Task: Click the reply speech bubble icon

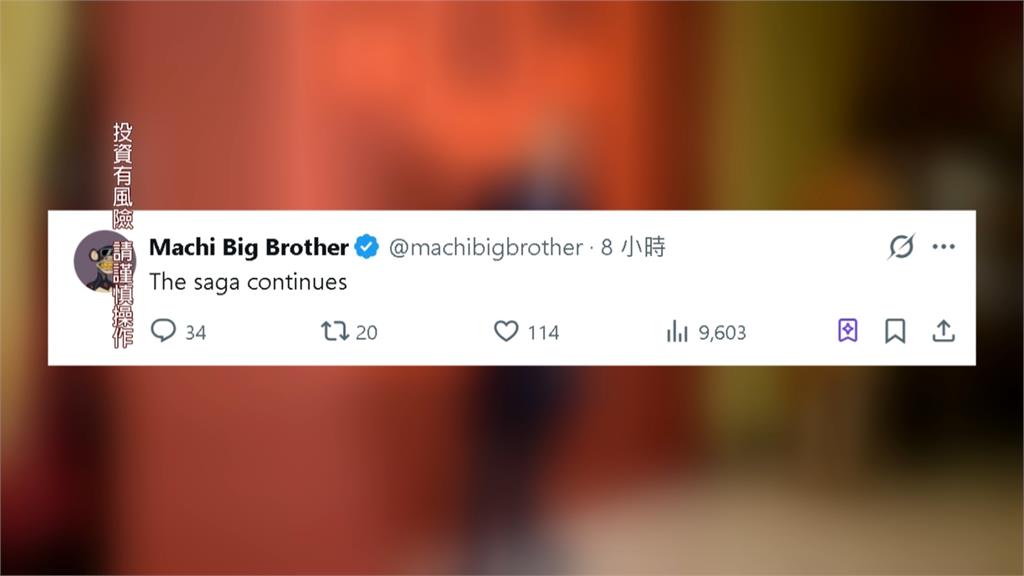Action: click(x=163, y=330)
